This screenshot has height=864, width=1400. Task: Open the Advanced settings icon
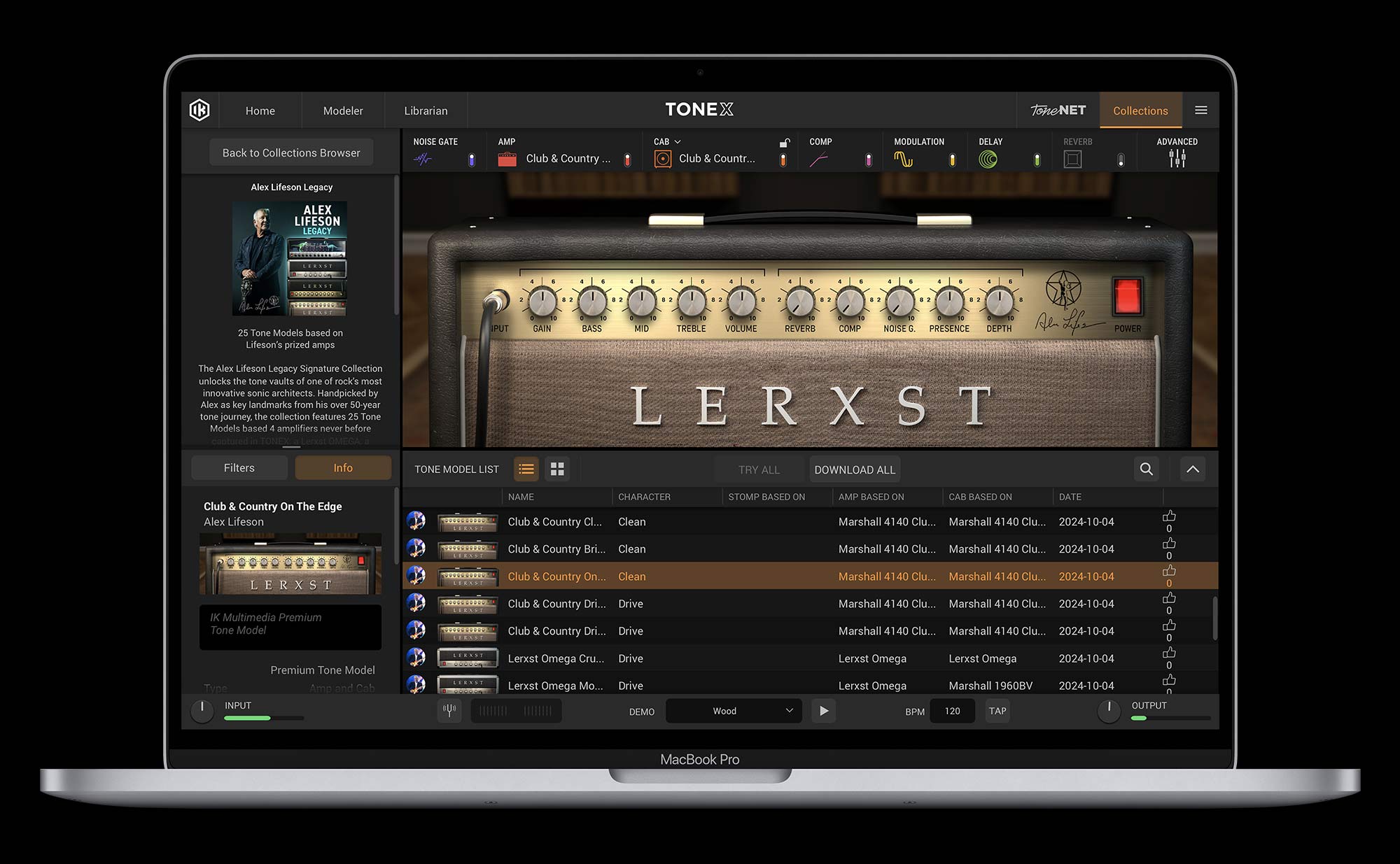tap(1177, 158)
